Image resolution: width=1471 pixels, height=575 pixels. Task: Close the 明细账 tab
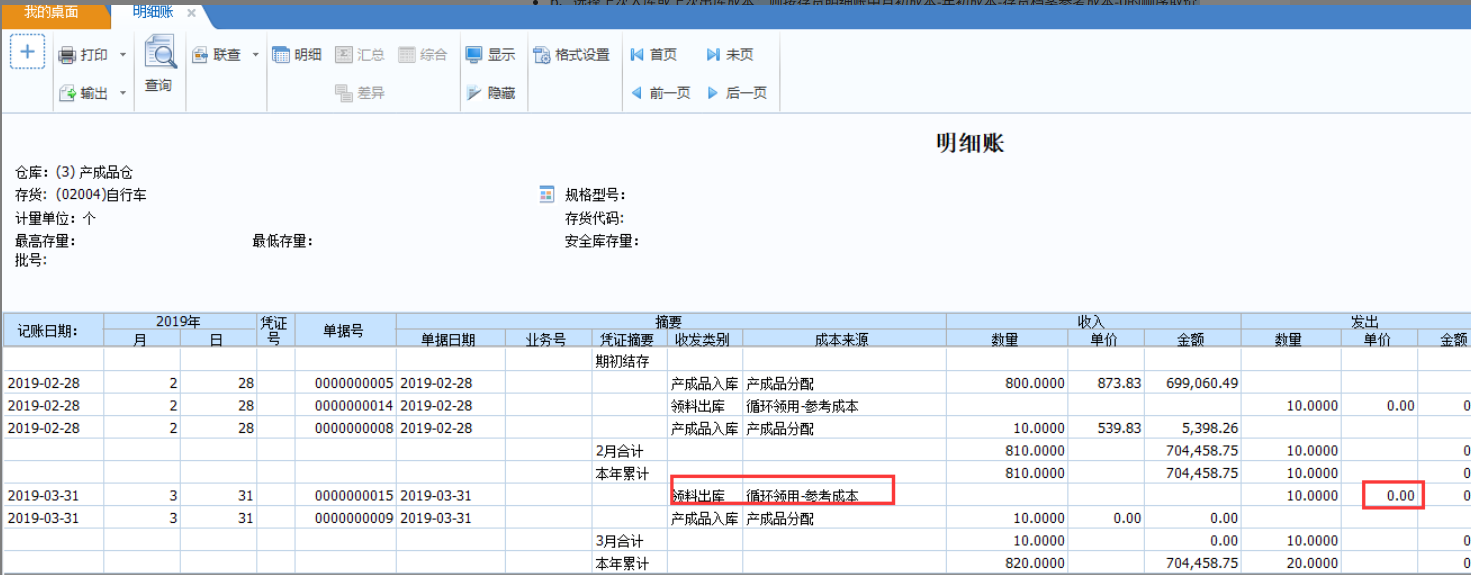coord(191,13)
